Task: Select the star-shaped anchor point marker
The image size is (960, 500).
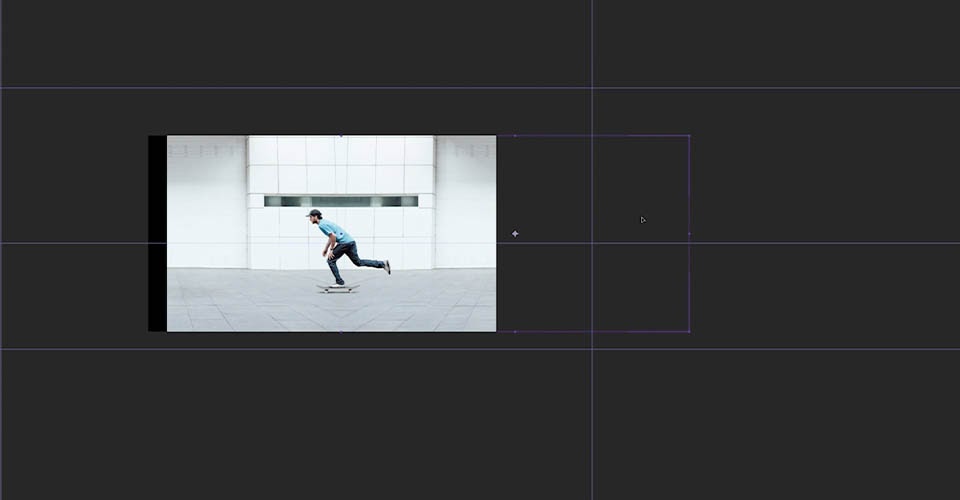Action: [x=515, y=234]
